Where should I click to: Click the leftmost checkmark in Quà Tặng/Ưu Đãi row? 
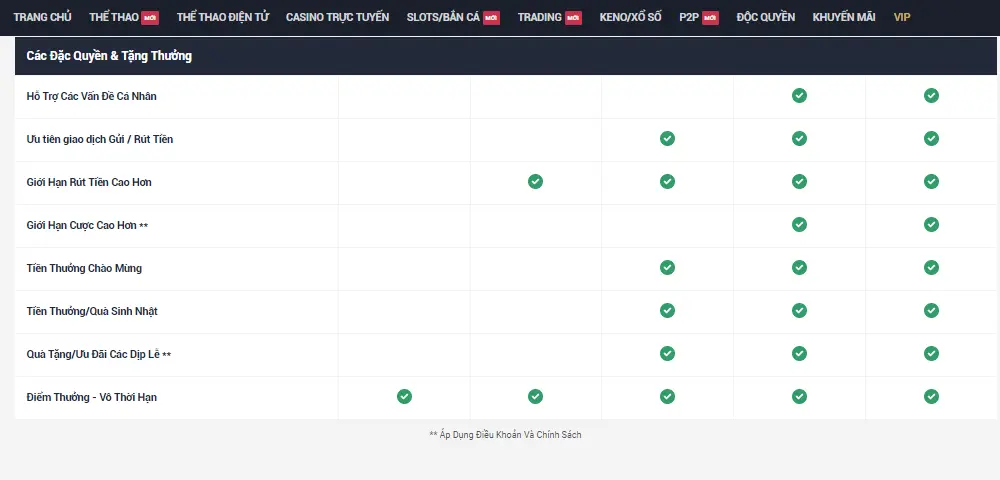click(667, 354)
